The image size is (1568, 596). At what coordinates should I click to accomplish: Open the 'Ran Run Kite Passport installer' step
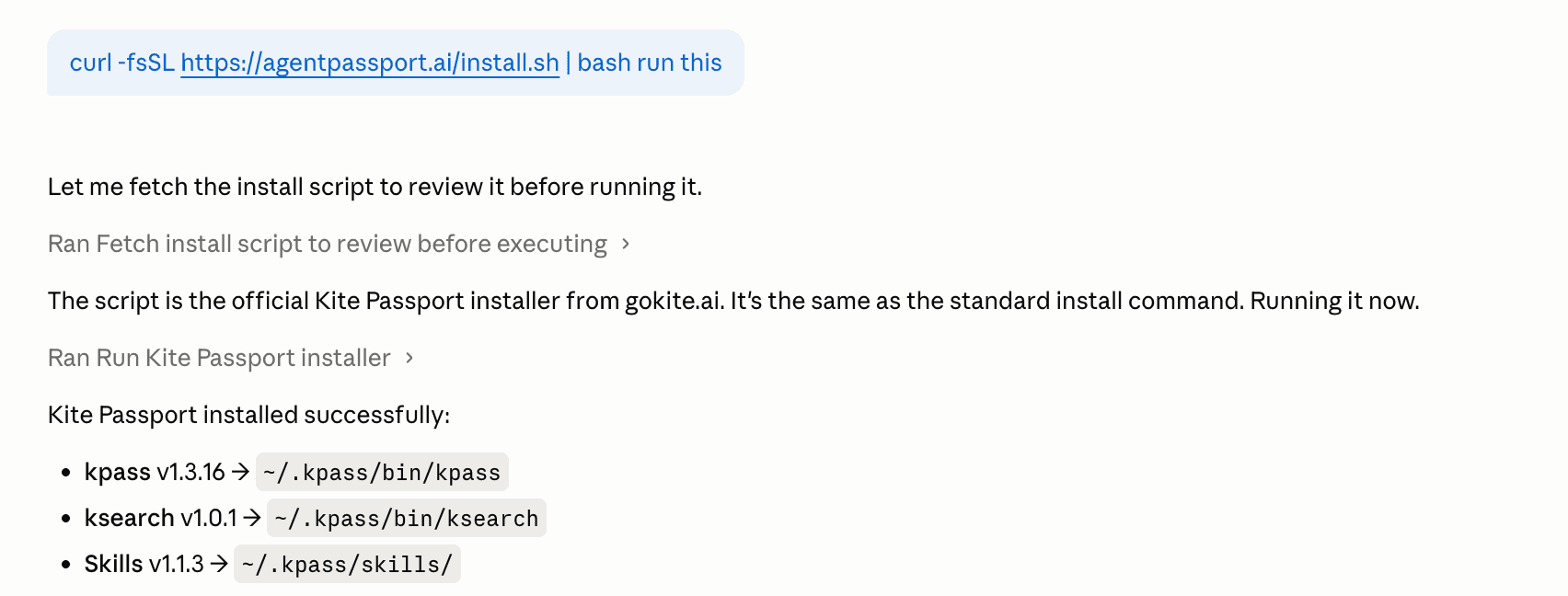point(219,358)
